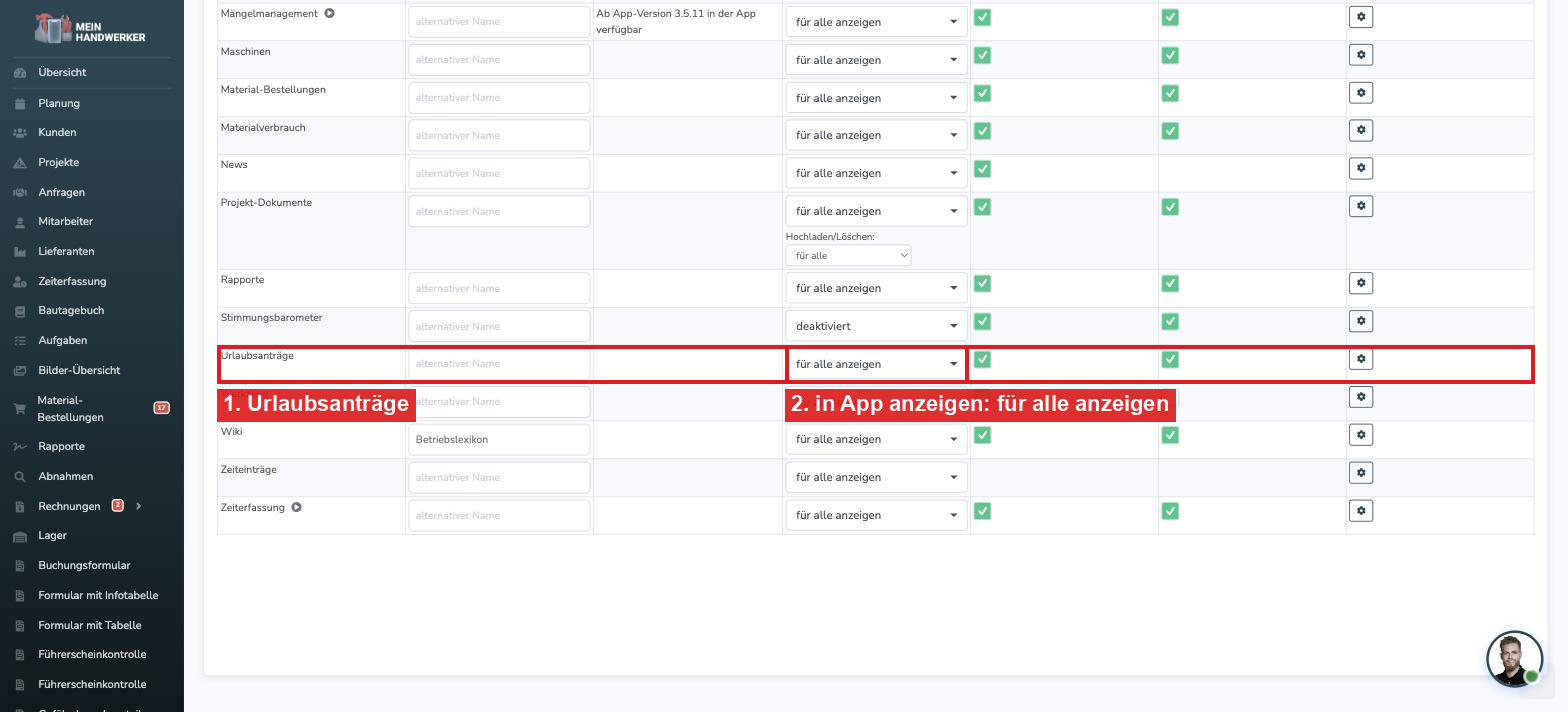The width and height of the screenshot is (1568, 712).
Task: Open Formular mit Infotabelle in the sidebar
Action: click(98, 595)
